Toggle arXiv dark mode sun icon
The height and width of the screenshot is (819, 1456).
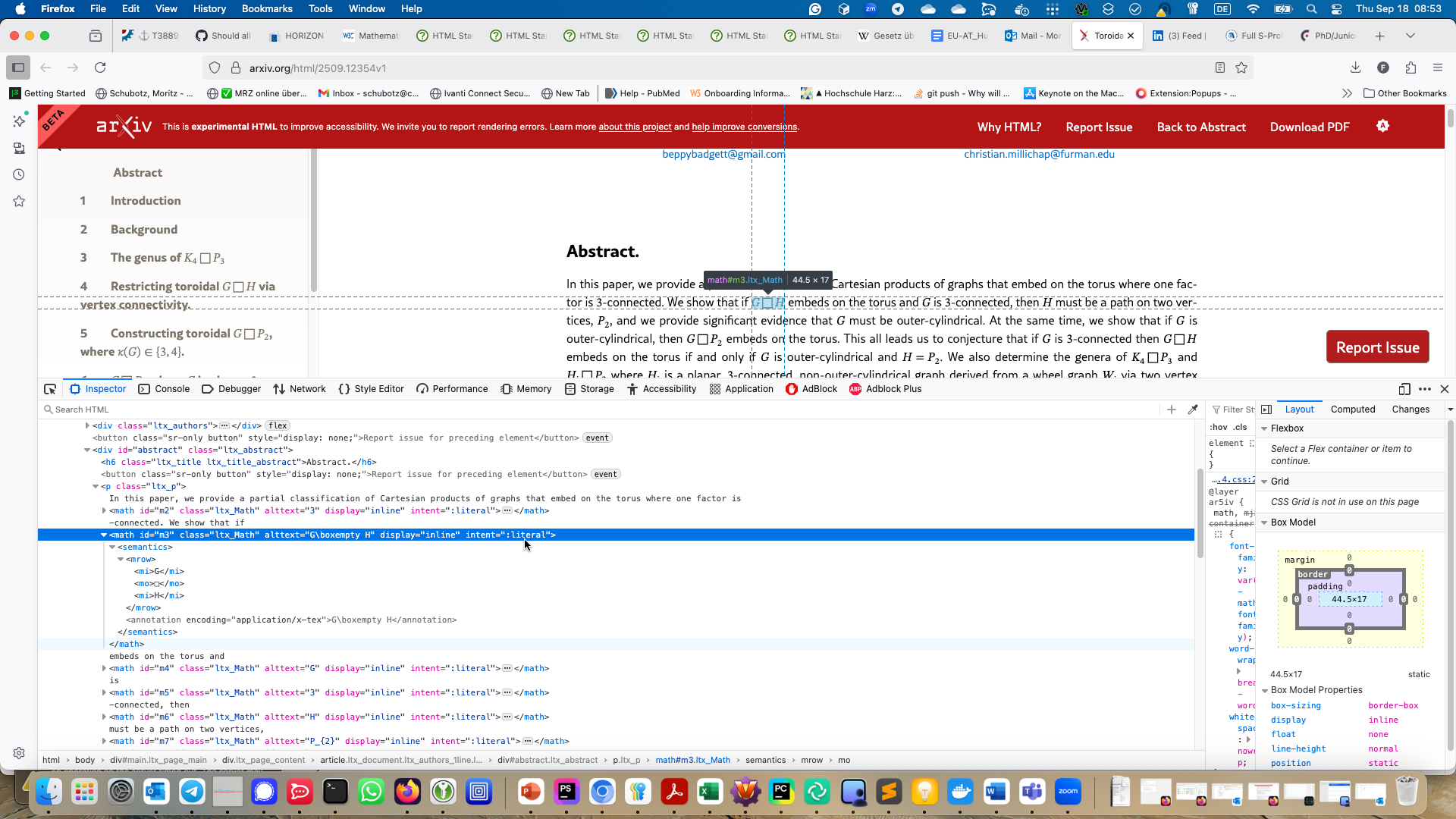pyautogui.click(x=1382, y=126)
